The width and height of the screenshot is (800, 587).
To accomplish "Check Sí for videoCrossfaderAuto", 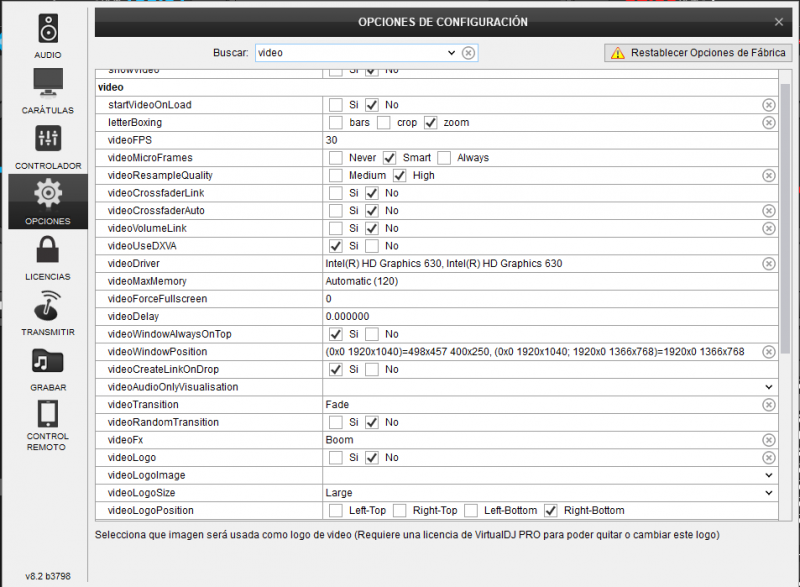I will (x=336, y=211).
